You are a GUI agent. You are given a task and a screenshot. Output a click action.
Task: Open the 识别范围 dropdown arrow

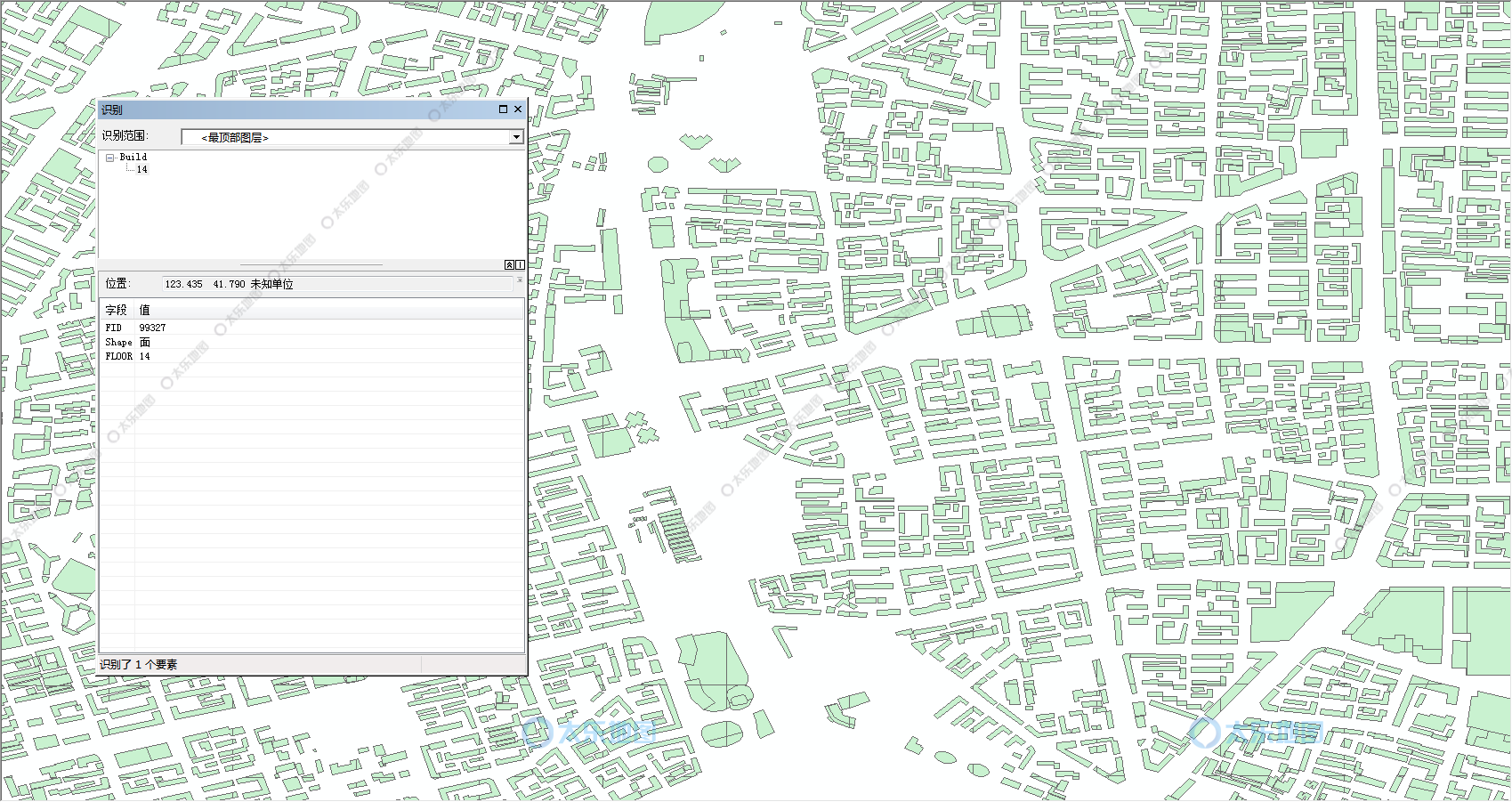point(516,137)
